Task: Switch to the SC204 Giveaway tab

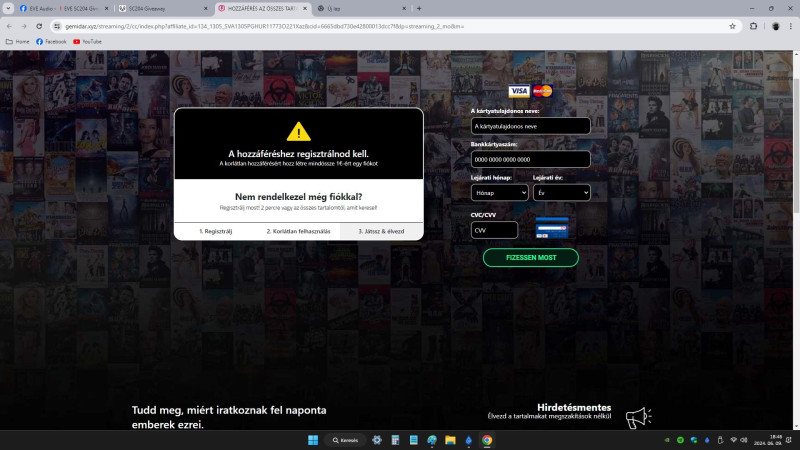Action: click(x=163, y=8)
